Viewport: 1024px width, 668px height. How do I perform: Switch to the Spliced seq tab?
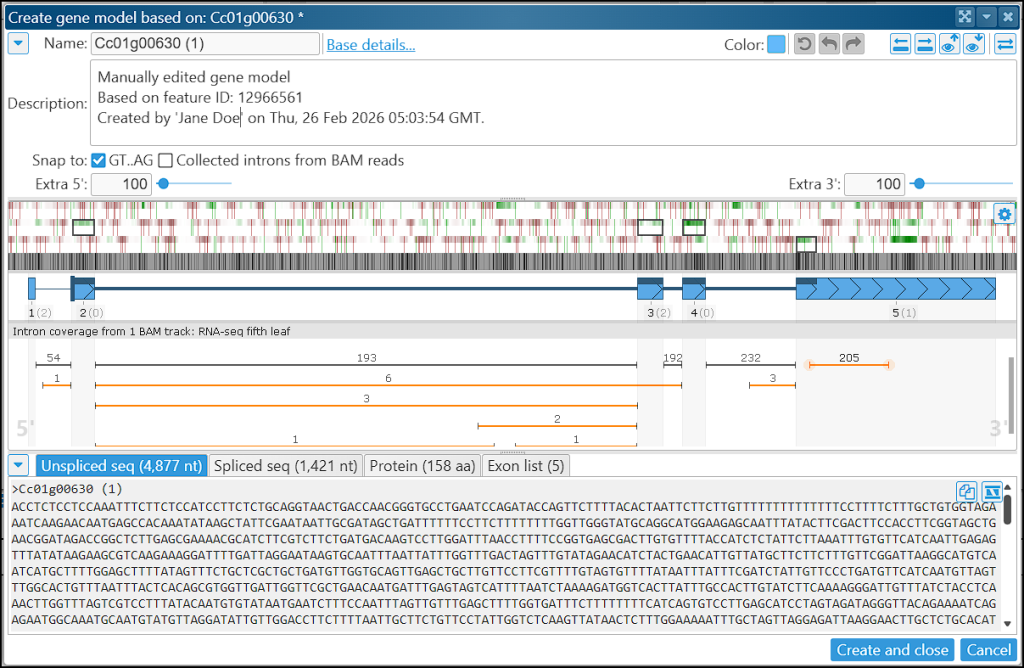pos(285,465)
